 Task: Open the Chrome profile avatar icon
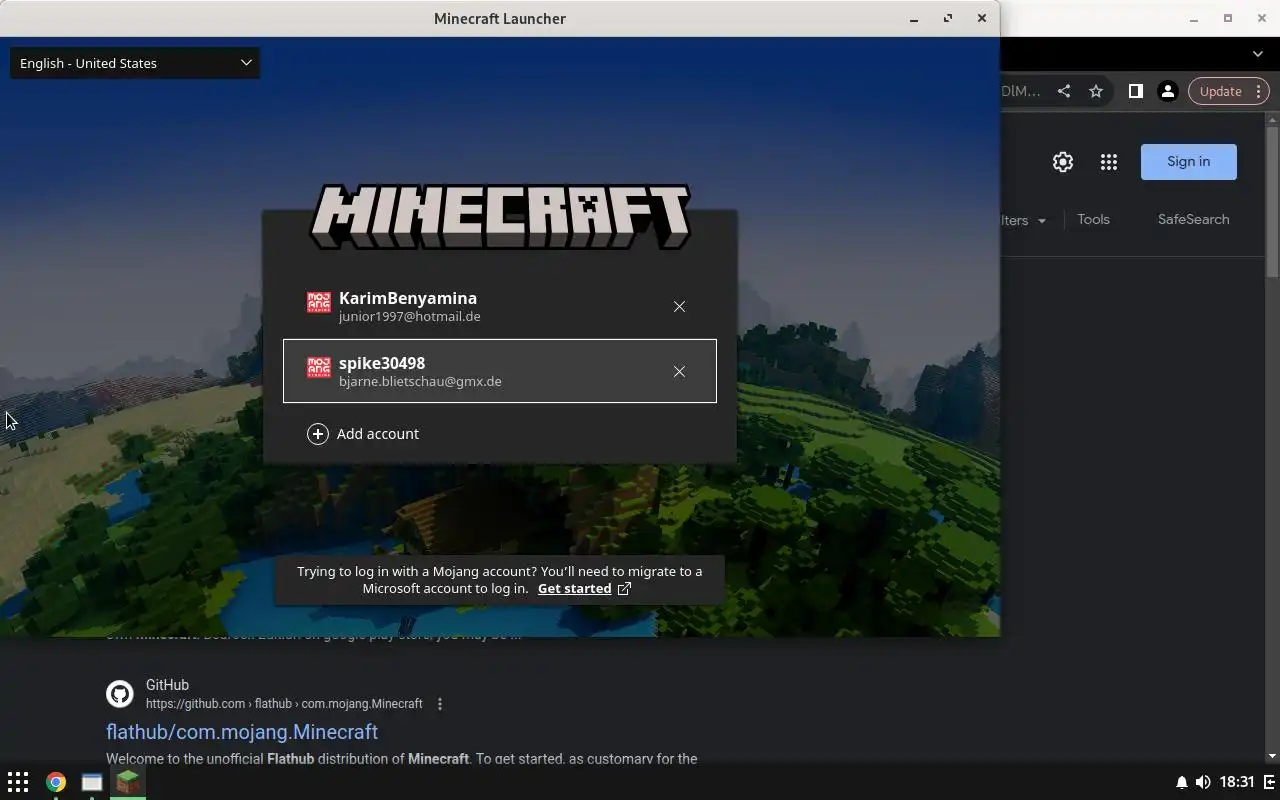tap(1167, 91)
